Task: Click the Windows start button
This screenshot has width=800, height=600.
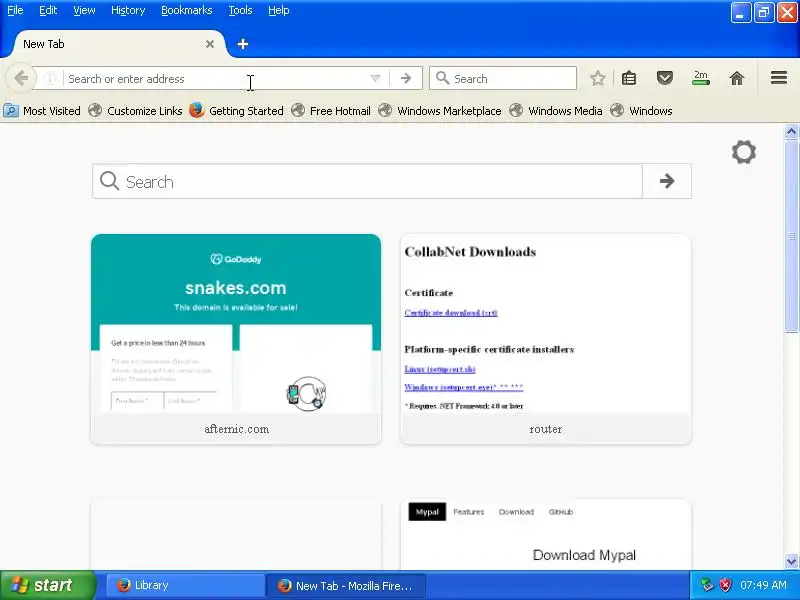Action: pyautogui.click(x=47, y=585)
